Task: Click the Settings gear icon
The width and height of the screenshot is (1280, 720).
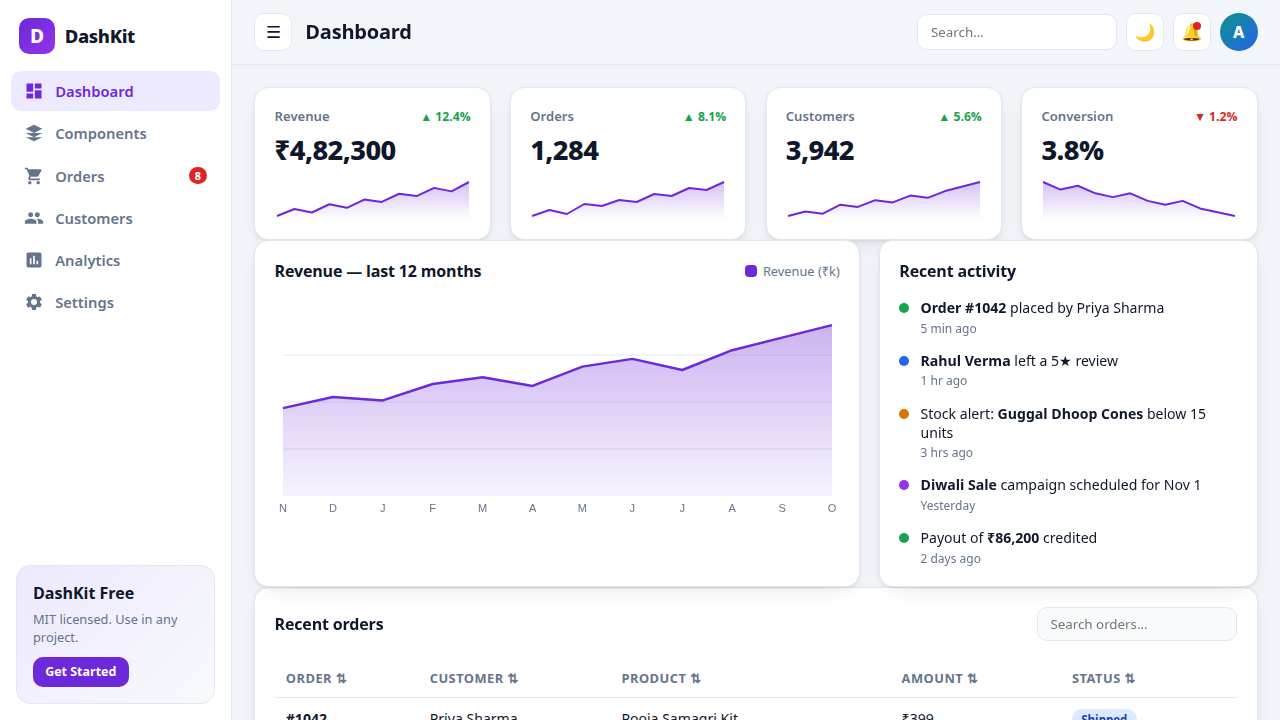Action: 34,302
